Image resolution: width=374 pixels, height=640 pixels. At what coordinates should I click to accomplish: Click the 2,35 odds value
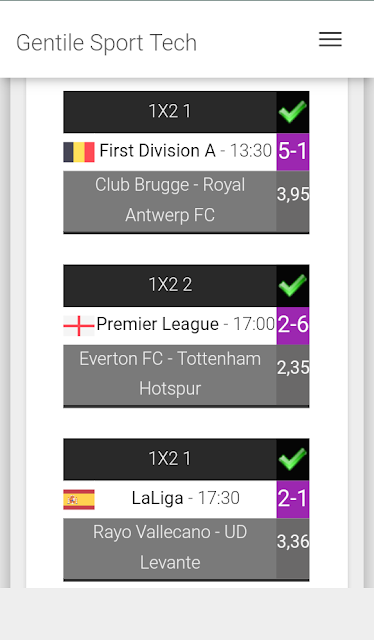pyautogui.click(x=293, y=368)
